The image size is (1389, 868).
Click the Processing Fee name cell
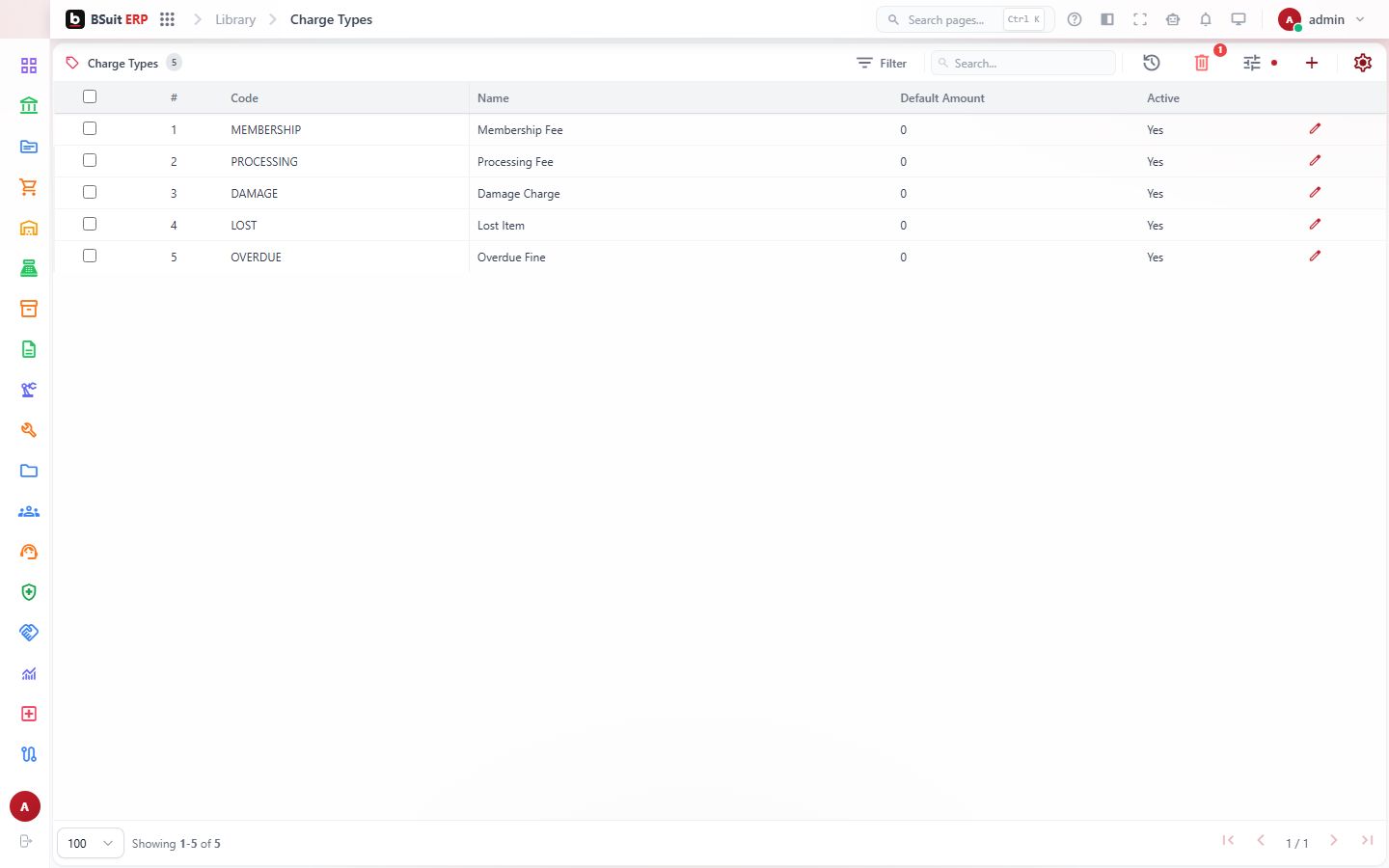pos(515,162)
